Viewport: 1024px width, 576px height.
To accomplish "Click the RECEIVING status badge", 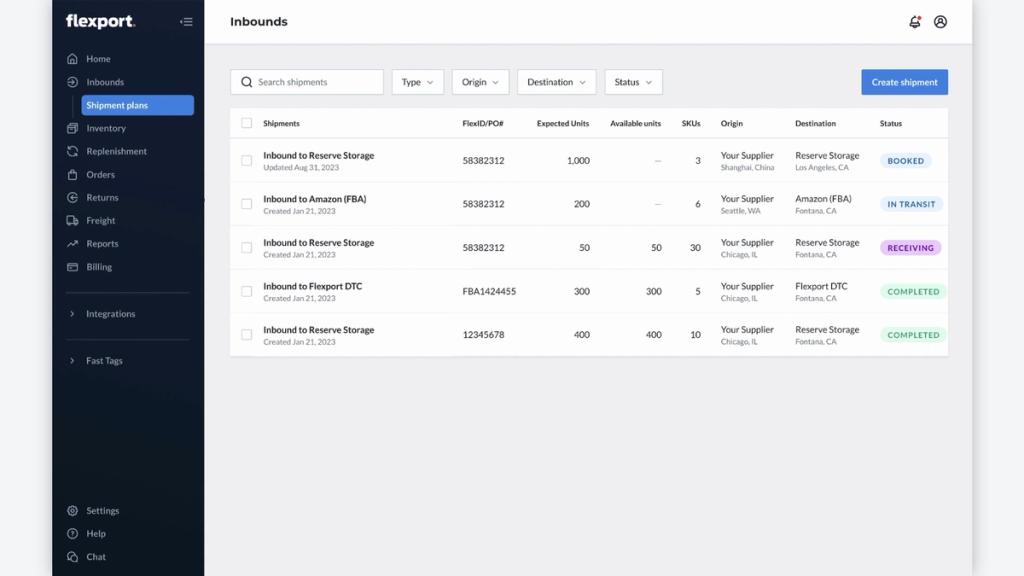I will 910,248.
